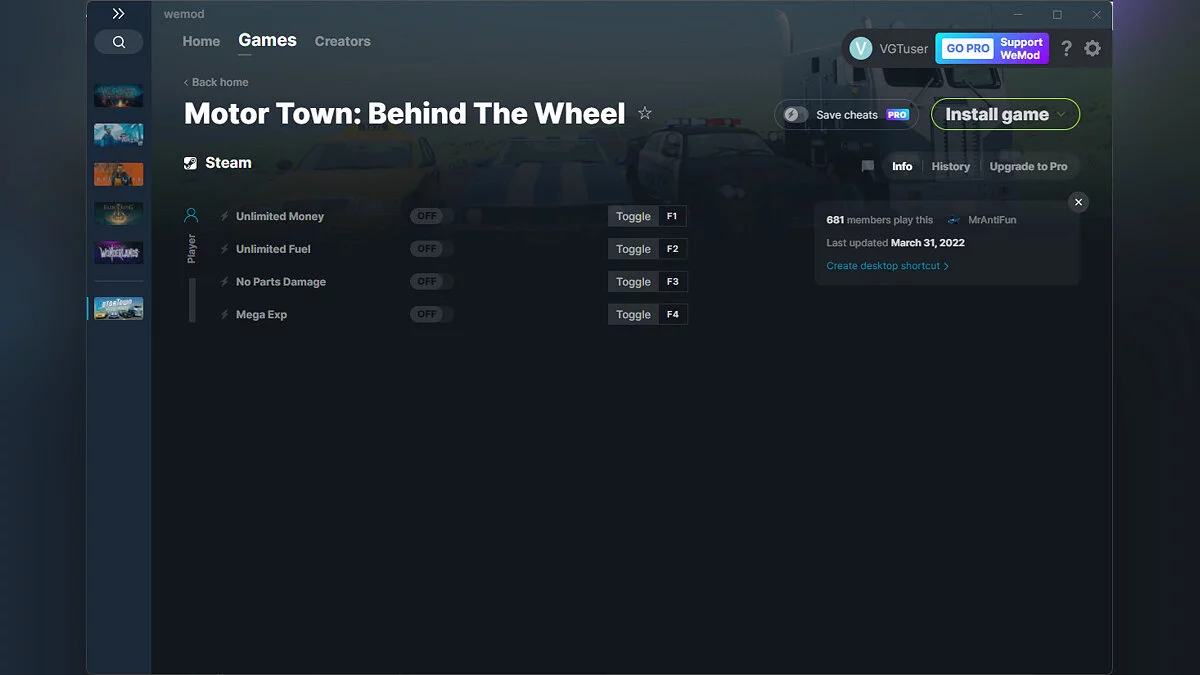Create a desktop shortcut
The image size is (1200, 675).
884,265
